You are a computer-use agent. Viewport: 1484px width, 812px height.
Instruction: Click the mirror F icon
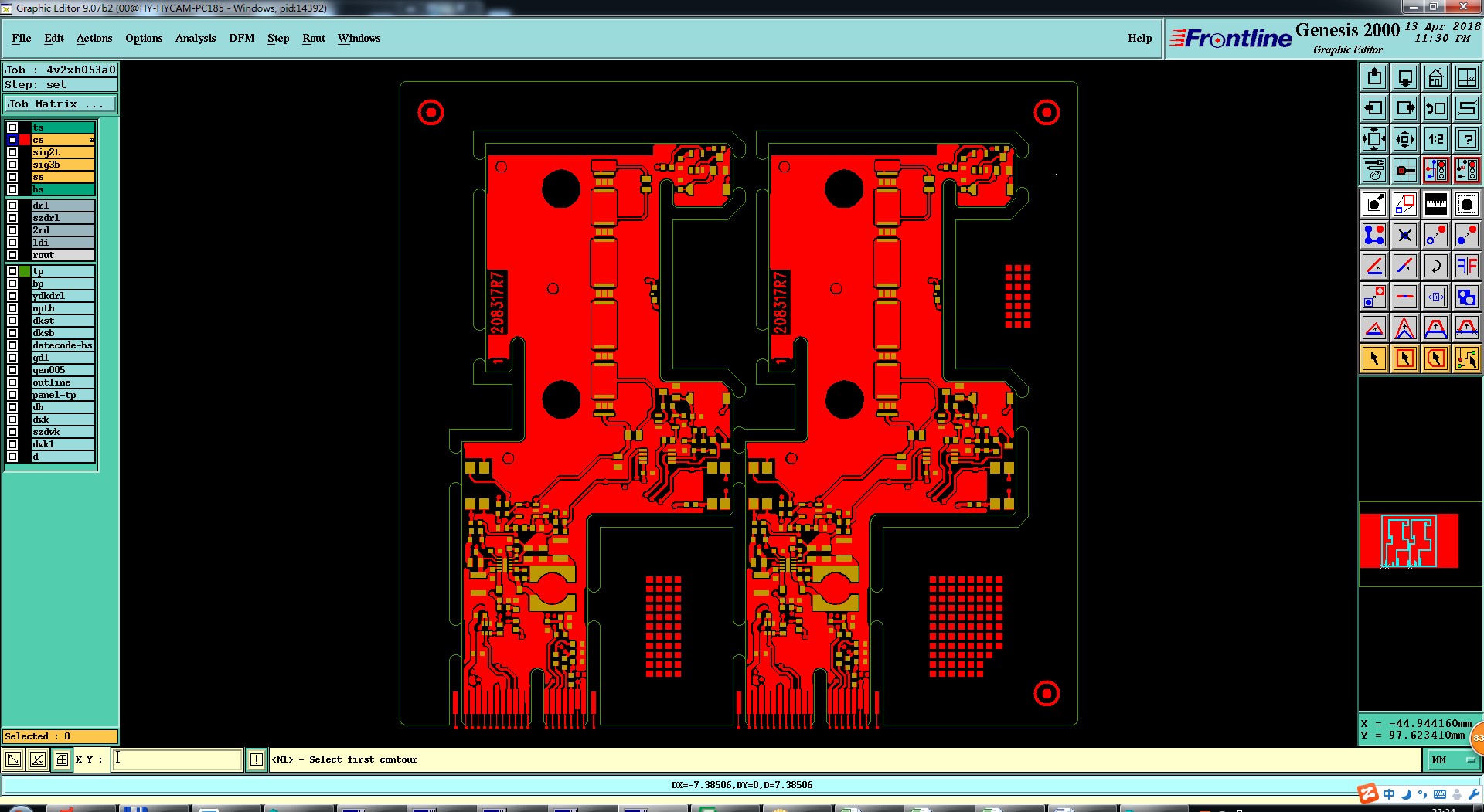pos(1467,266)
